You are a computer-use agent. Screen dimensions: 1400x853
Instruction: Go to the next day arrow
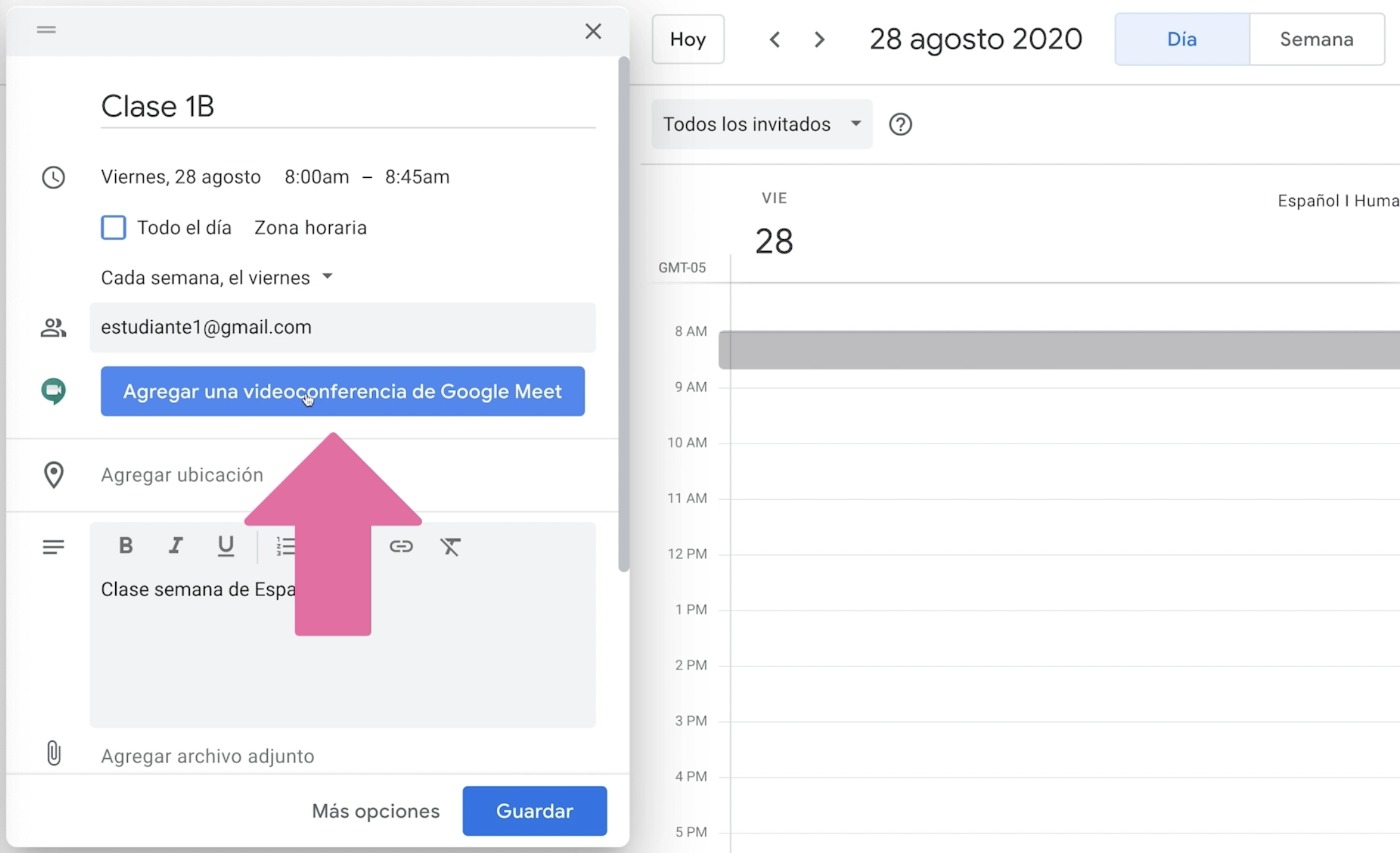[820, 40]
